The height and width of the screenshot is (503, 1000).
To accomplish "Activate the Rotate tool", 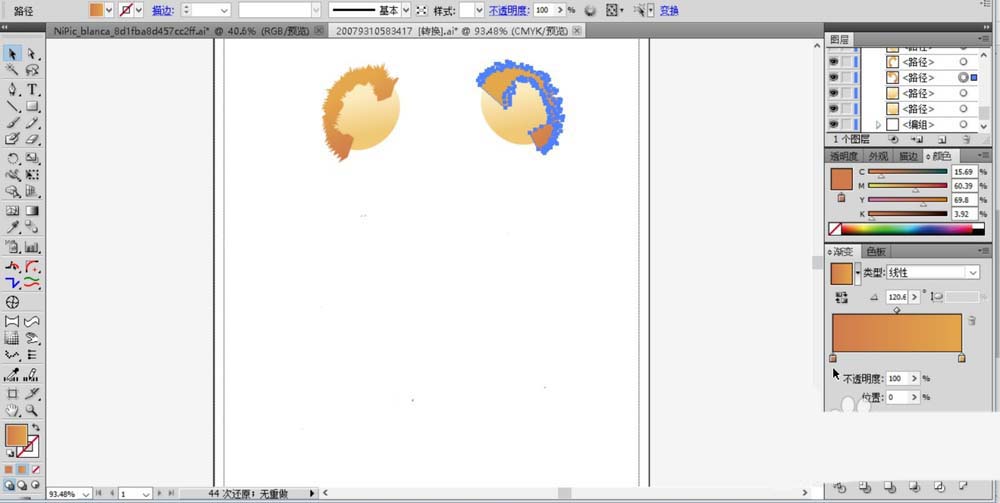I will pyautogui.click(x=12, y=158).
